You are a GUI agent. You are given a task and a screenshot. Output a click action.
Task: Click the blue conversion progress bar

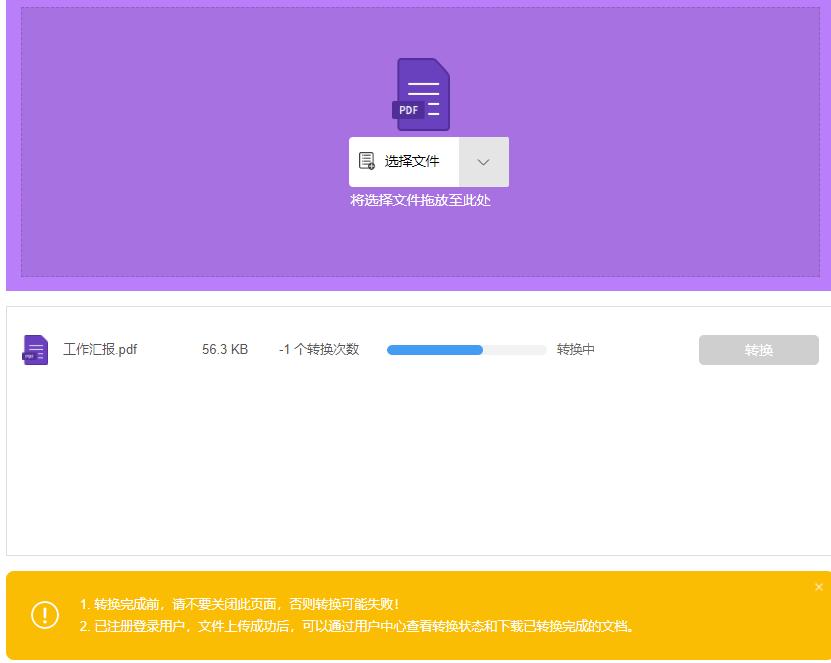[x=435, y=350]
